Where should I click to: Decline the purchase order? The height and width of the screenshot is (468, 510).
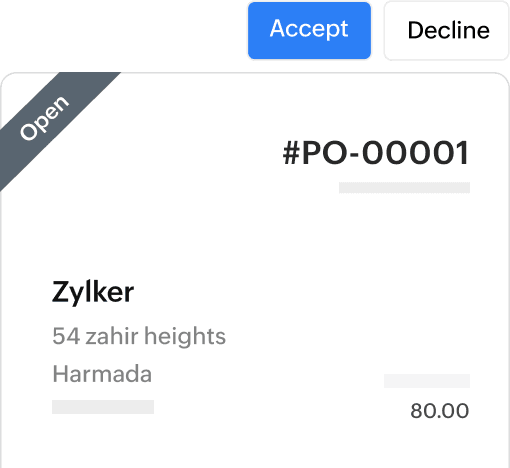(x=447, y=30)
